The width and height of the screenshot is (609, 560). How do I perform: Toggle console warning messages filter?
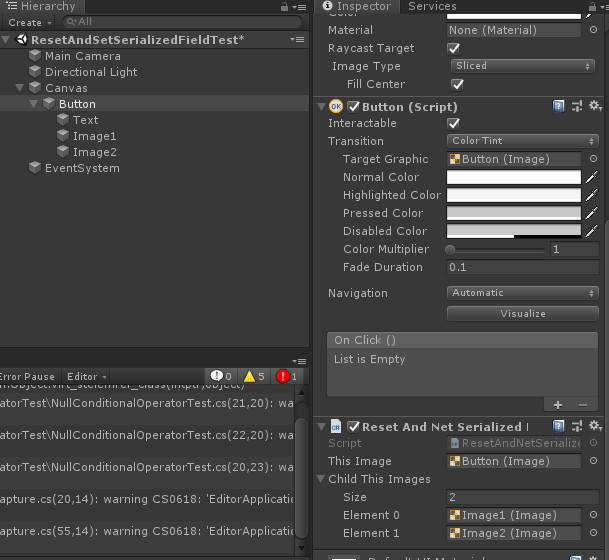coord(254,376)
